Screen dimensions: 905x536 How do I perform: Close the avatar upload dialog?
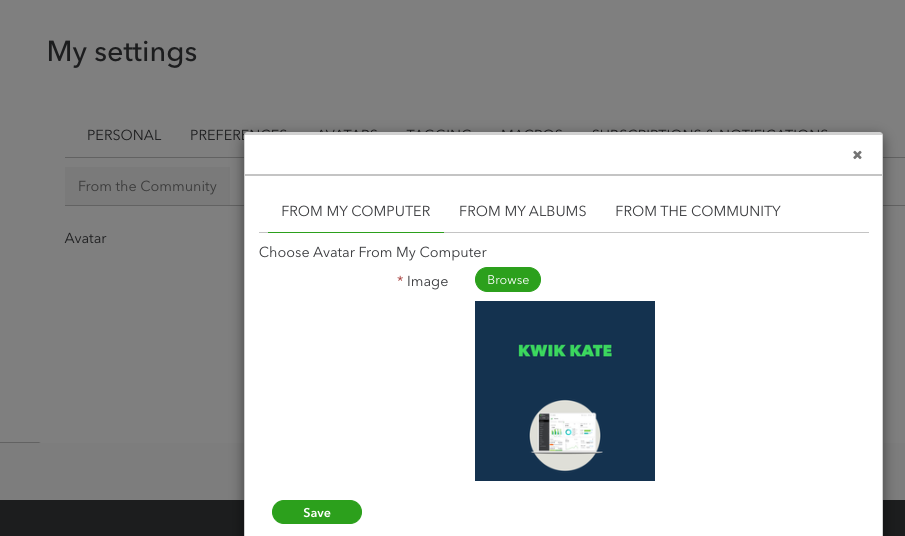coord(857,155)
